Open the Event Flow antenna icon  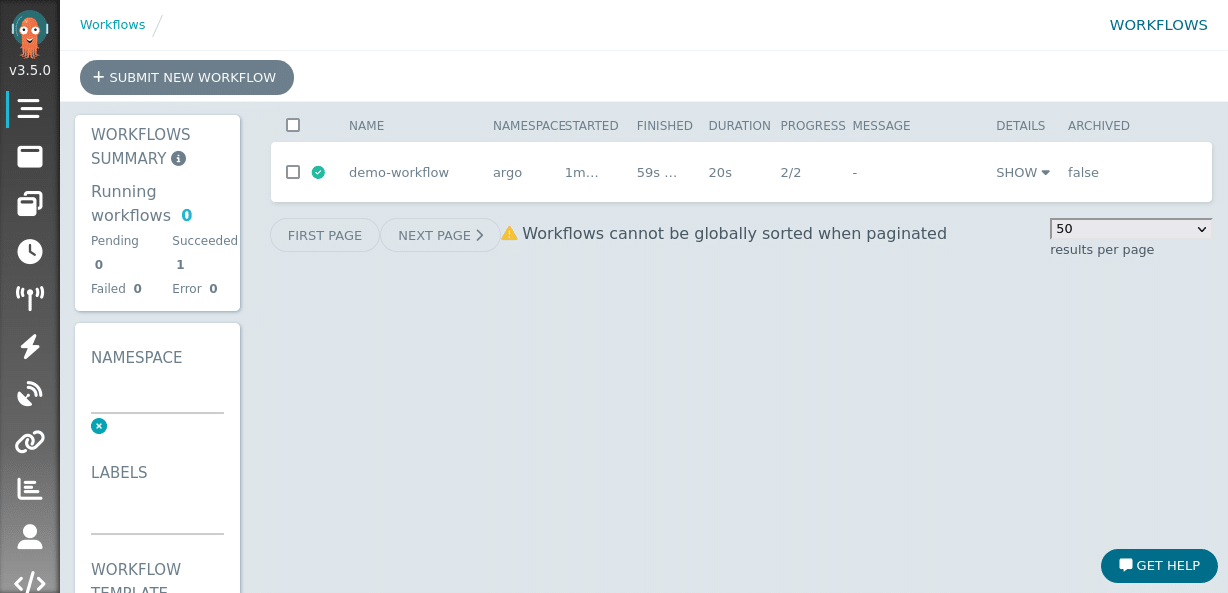coord(30,297)
